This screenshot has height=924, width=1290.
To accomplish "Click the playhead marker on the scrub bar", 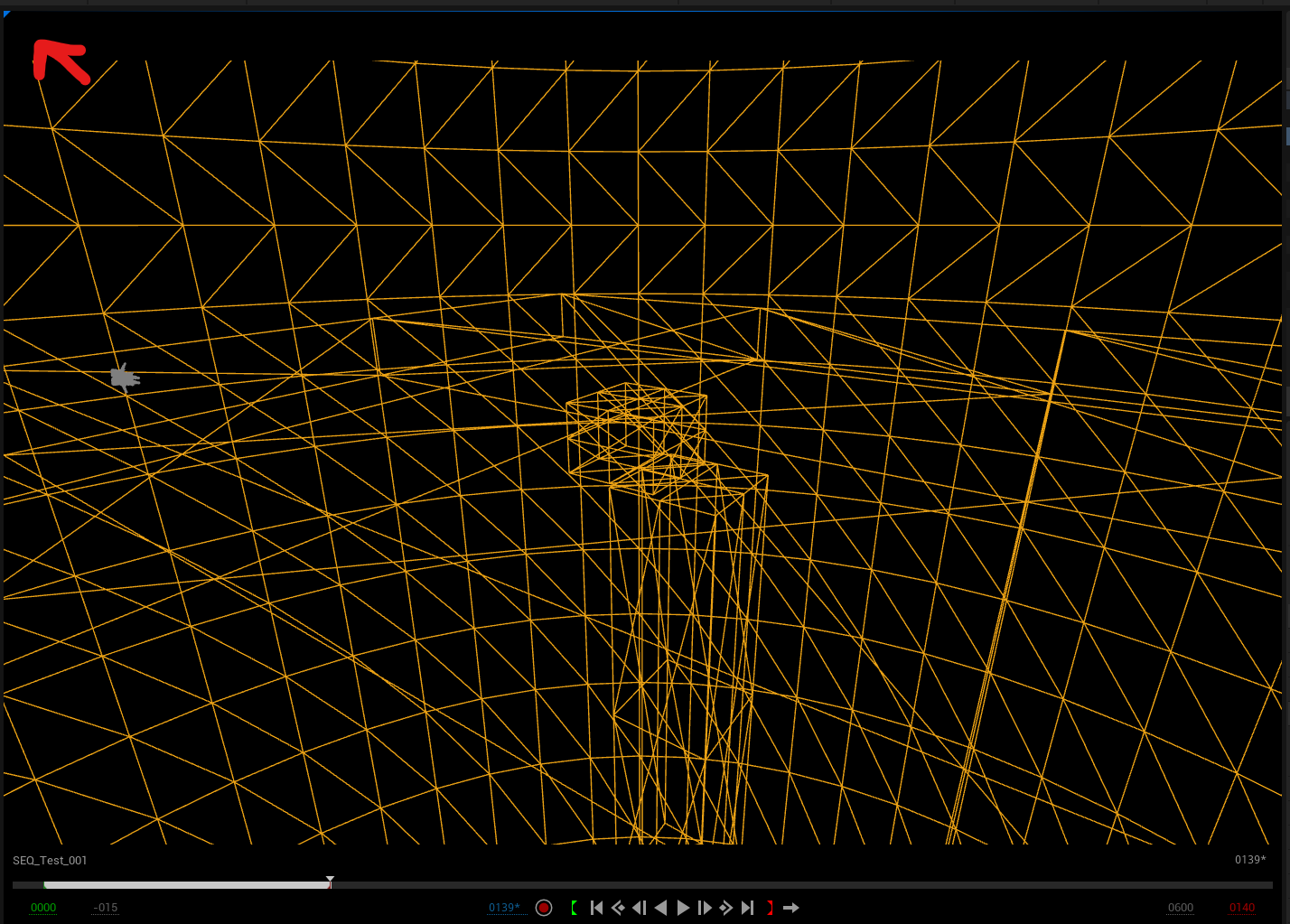I will pyautogui.click(x=331, y=882).
